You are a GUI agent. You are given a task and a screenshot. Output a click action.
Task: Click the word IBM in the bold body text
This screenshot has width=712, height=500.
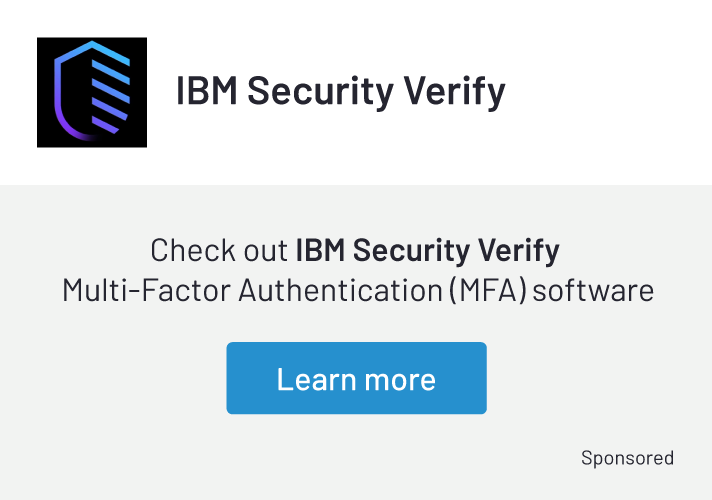coord(319,250)
